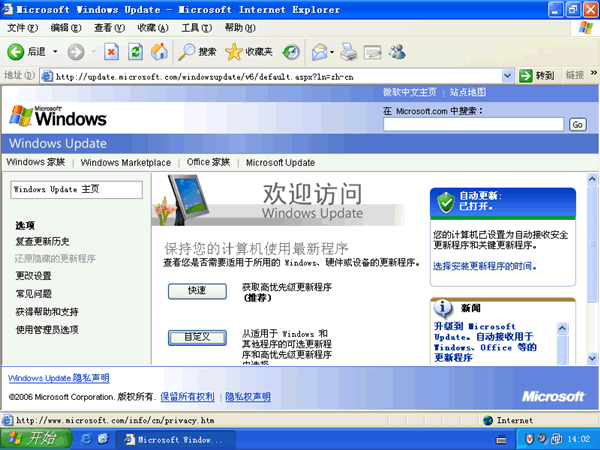Image resolution: width=600 pixels, height=450 pixels.
Task: Click the 快速 express update button
Action: (x=197, y=291)
